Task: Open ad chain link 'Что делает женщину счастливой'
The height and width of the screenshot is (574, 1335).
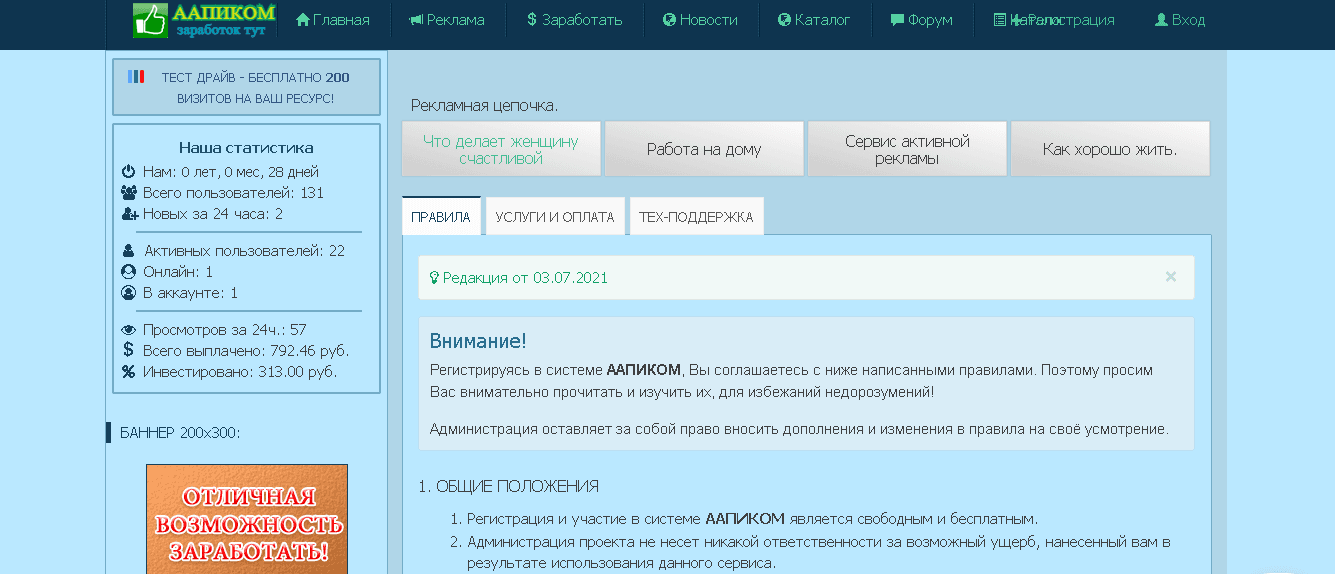Action: (x=501, y=149)
